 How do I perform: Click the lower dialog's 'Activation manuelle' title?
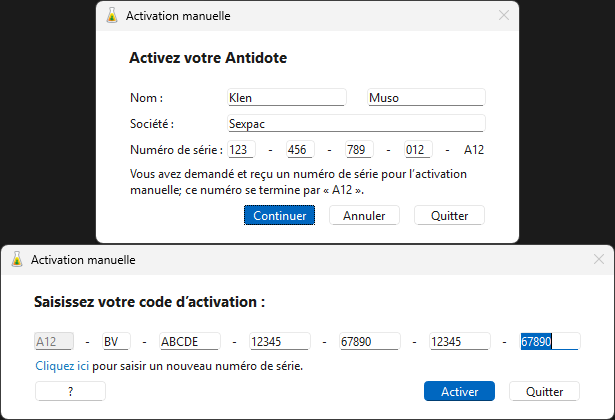click(83, 260)
